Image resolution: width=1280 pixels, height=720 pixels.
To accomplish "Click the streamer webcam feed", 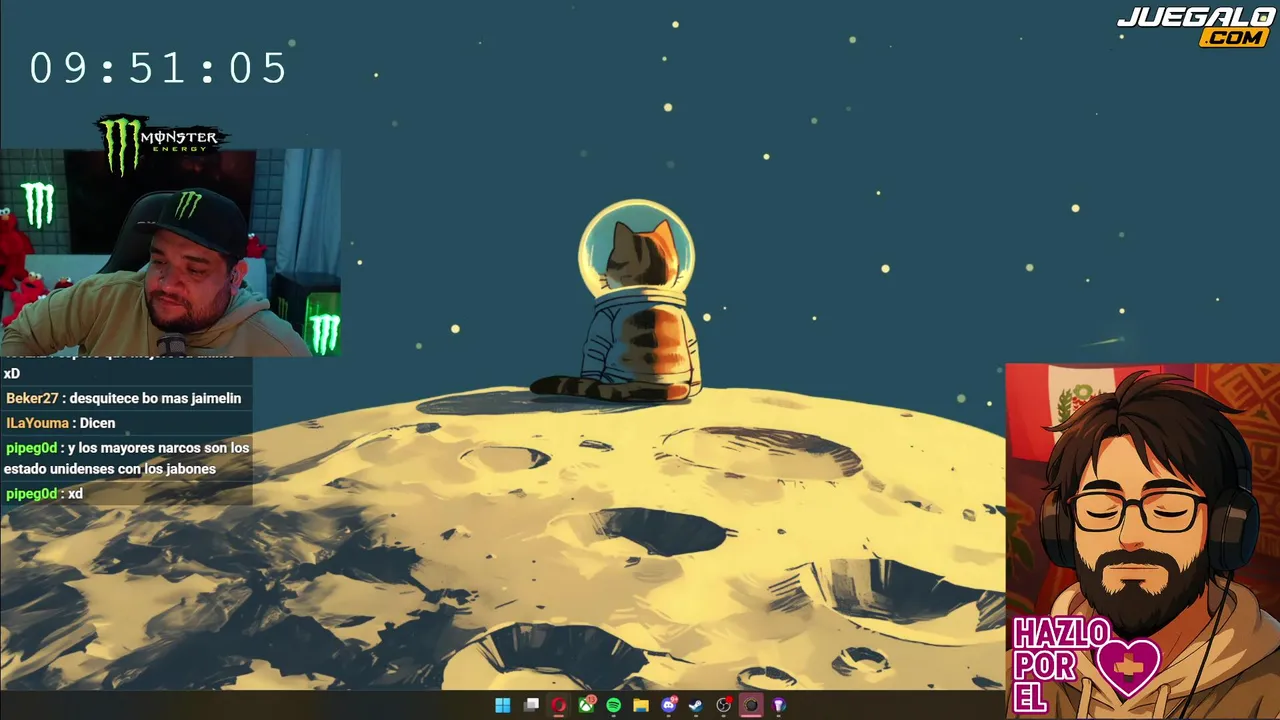I will (170, 252).
